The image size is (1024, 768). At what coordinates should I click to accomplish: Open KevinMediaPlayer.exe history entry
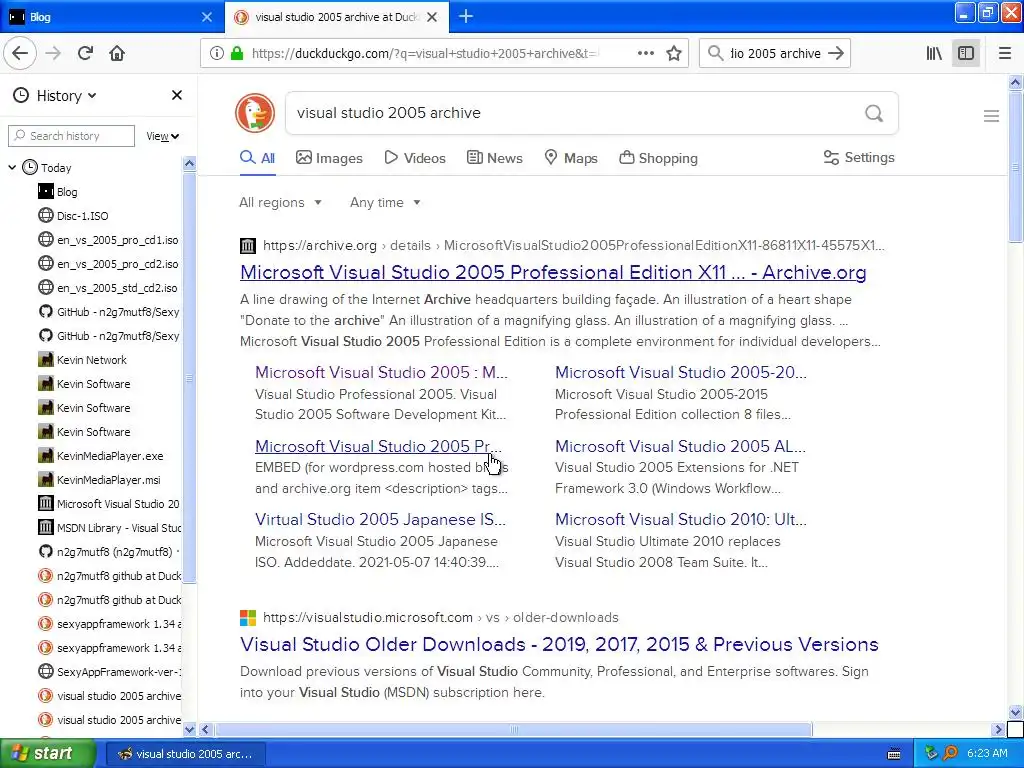click(x=101, y=456)
